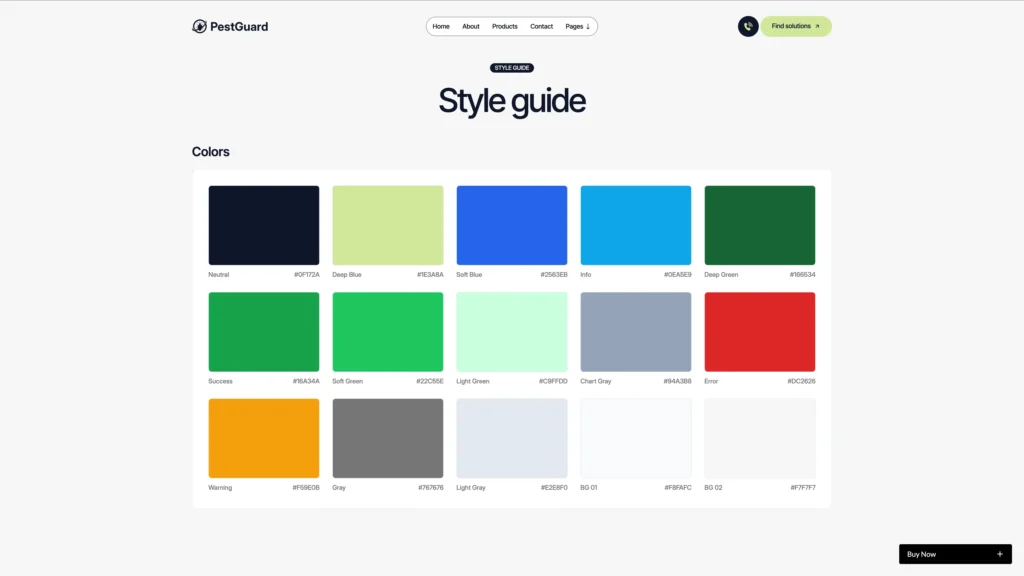This screenshot has width=1024, height=576.
Task: Navigate to the Contact page
Action: (x=541, y=26)
